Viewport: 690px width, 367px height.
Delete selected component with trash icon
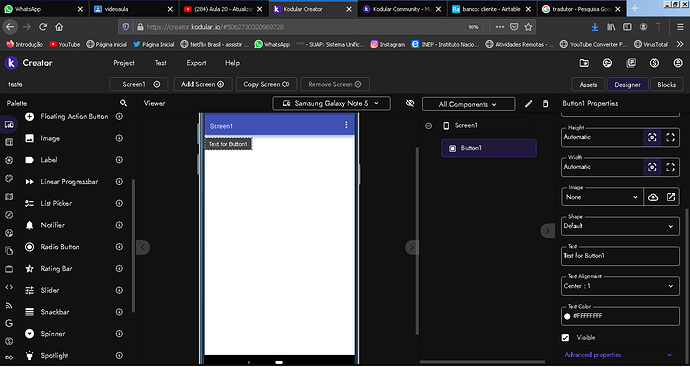pyautogui.click(x=546, y=104)
